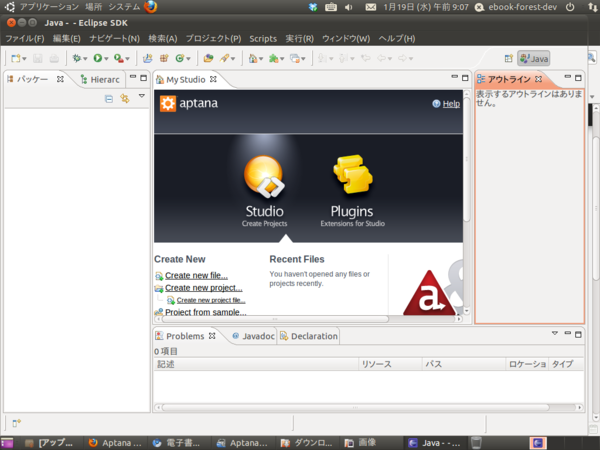Click the External Tools run icon
Image resolution: width=600 pixels, height=450 pixels.
click(x=119, y=58)
